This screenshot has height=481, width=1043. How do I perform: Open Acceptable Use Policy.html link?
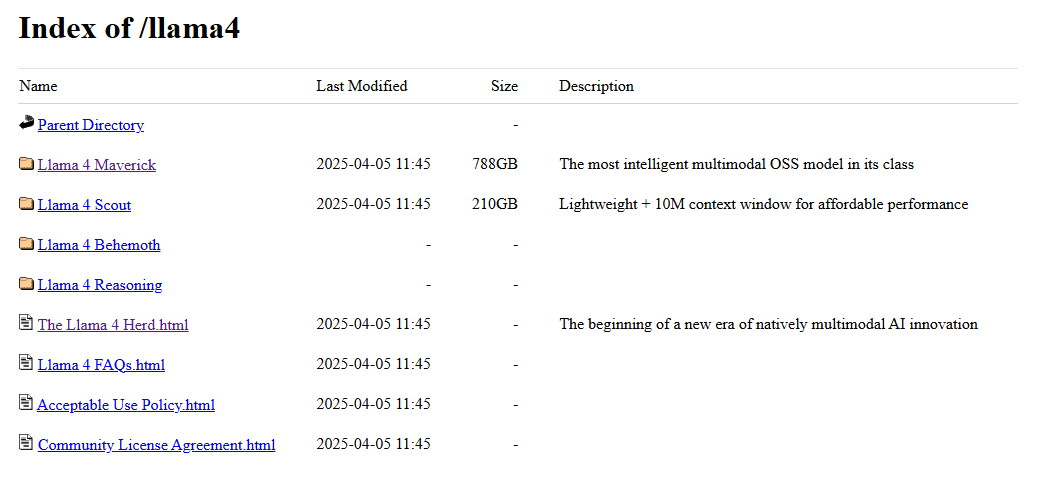(126, 405)
